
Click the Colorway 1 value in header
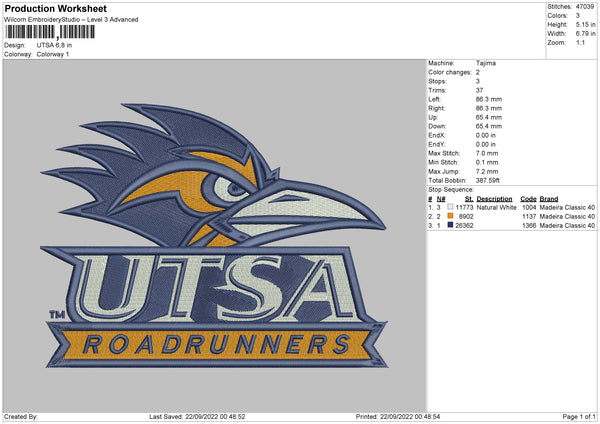click(53, 54)
